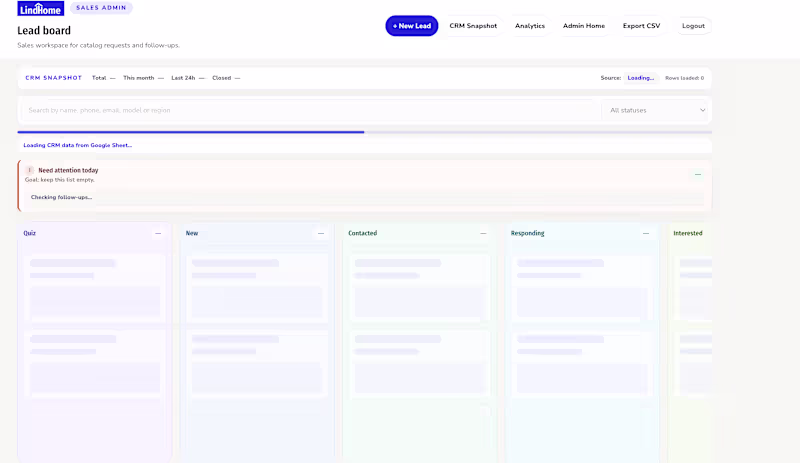Image resolution: width=800 pixels, height=463 pixels.
Task: Collapse the Contacted column
Action: 483,233
